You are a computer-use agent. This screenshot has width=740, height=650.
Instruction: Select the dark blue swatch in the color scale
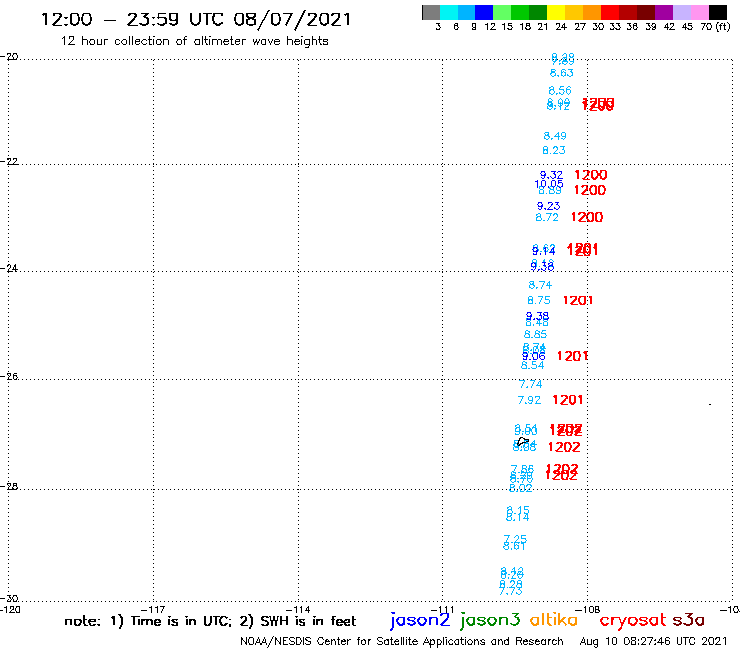coord(485,12)
